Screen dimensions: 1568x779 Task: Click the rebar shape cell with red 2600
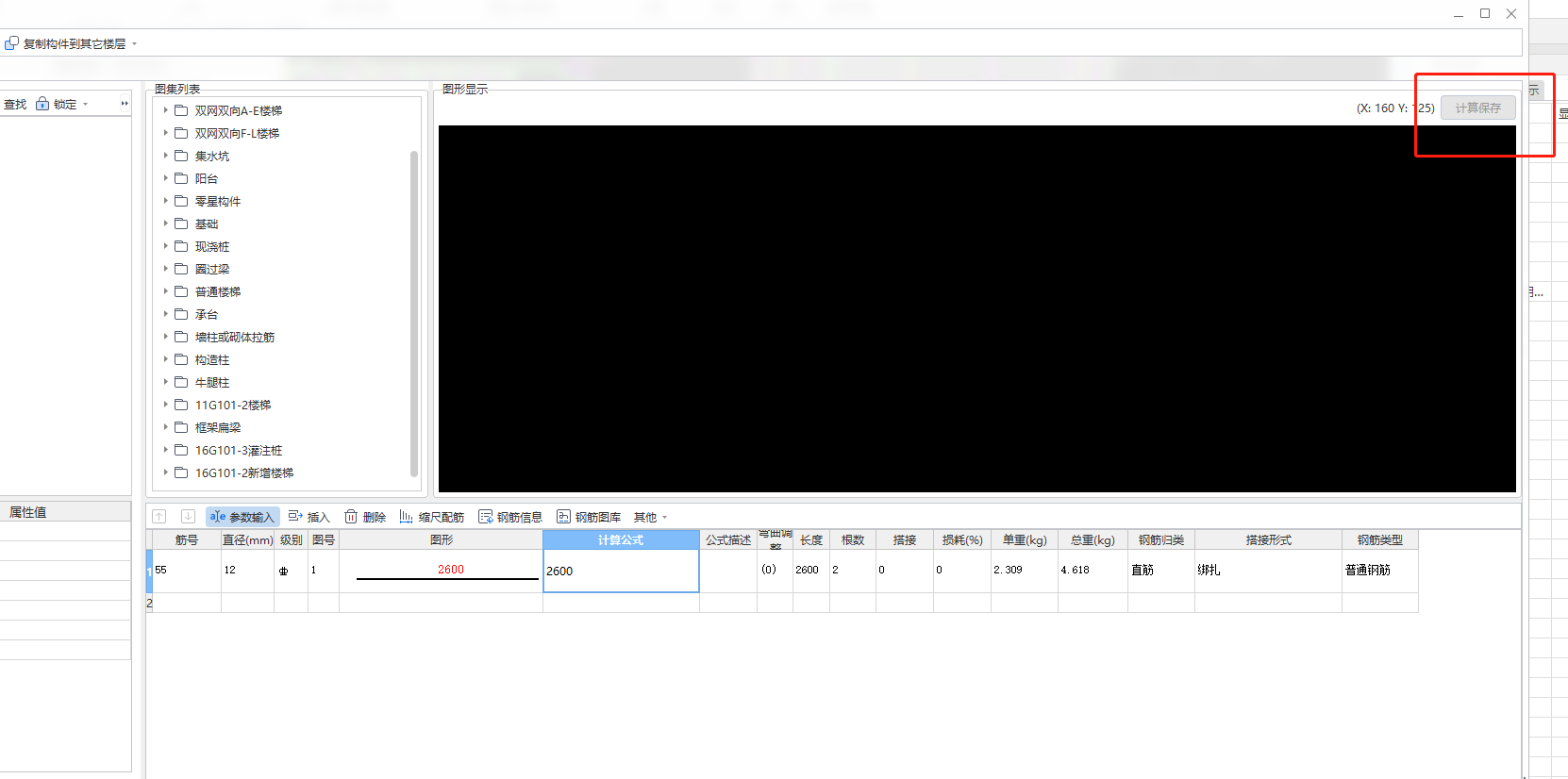point(441,571)
